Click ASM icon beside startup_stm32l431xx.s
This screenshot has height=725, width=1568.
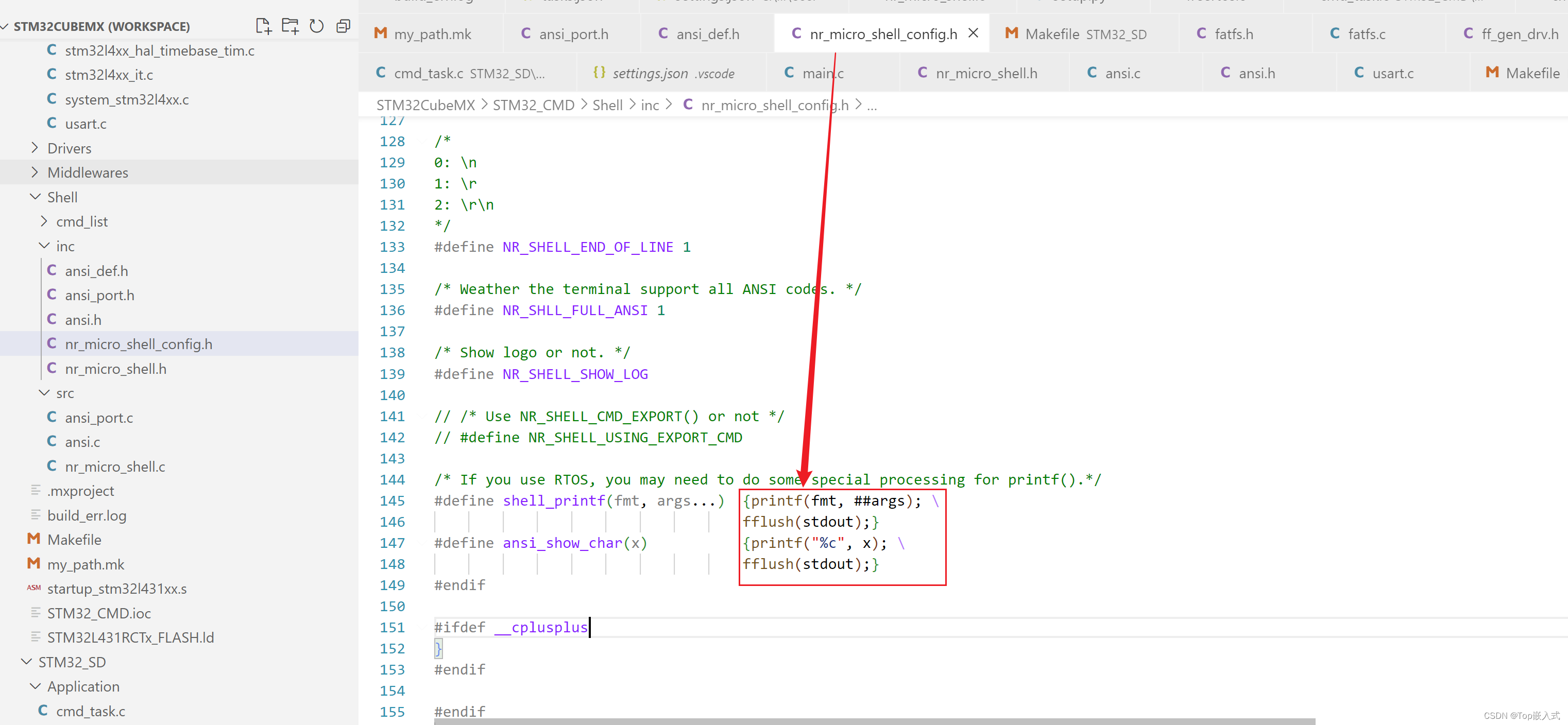[34, 588]
